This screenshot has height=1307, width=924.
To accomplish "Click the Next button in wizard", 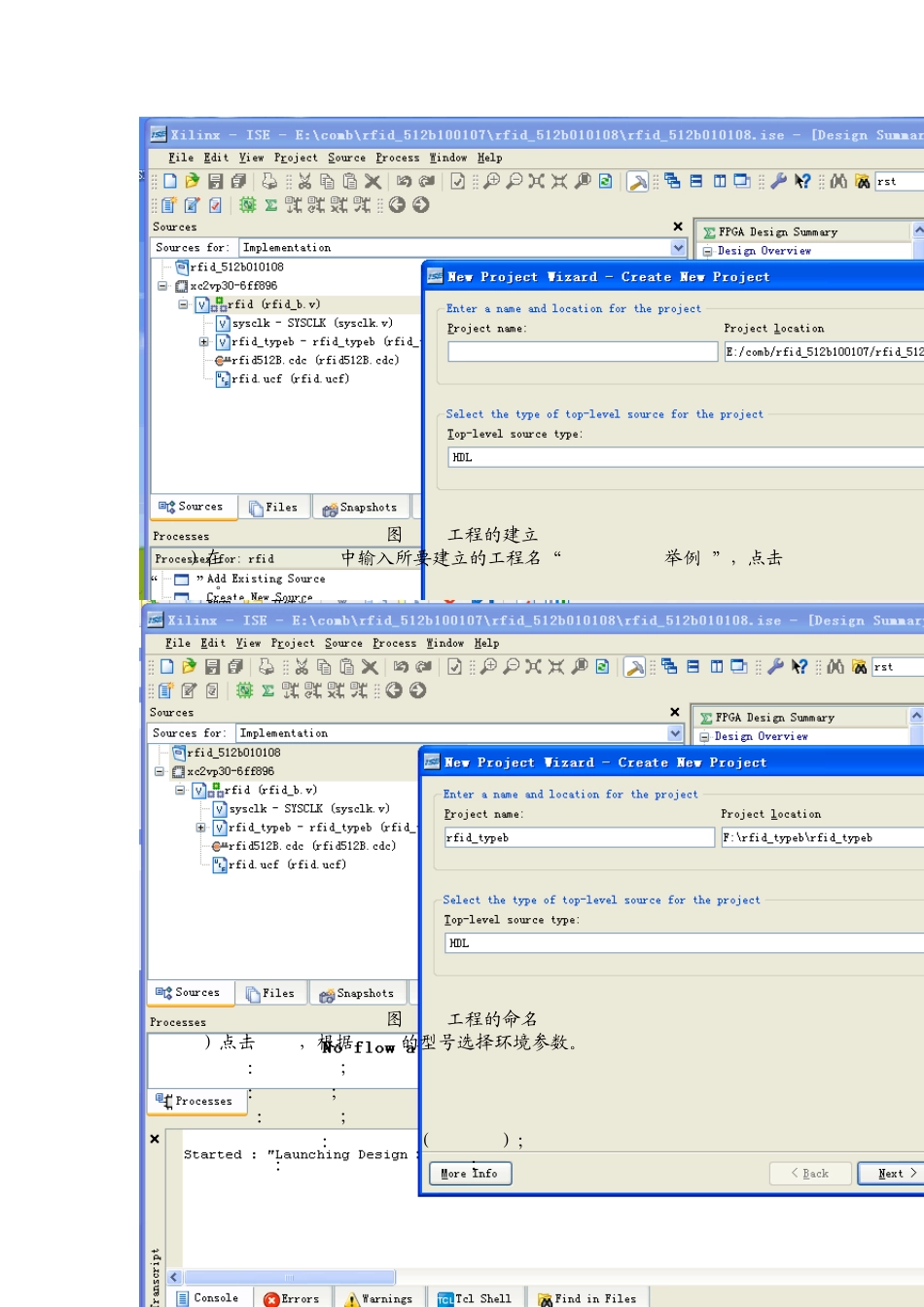I will [892, 1174].
